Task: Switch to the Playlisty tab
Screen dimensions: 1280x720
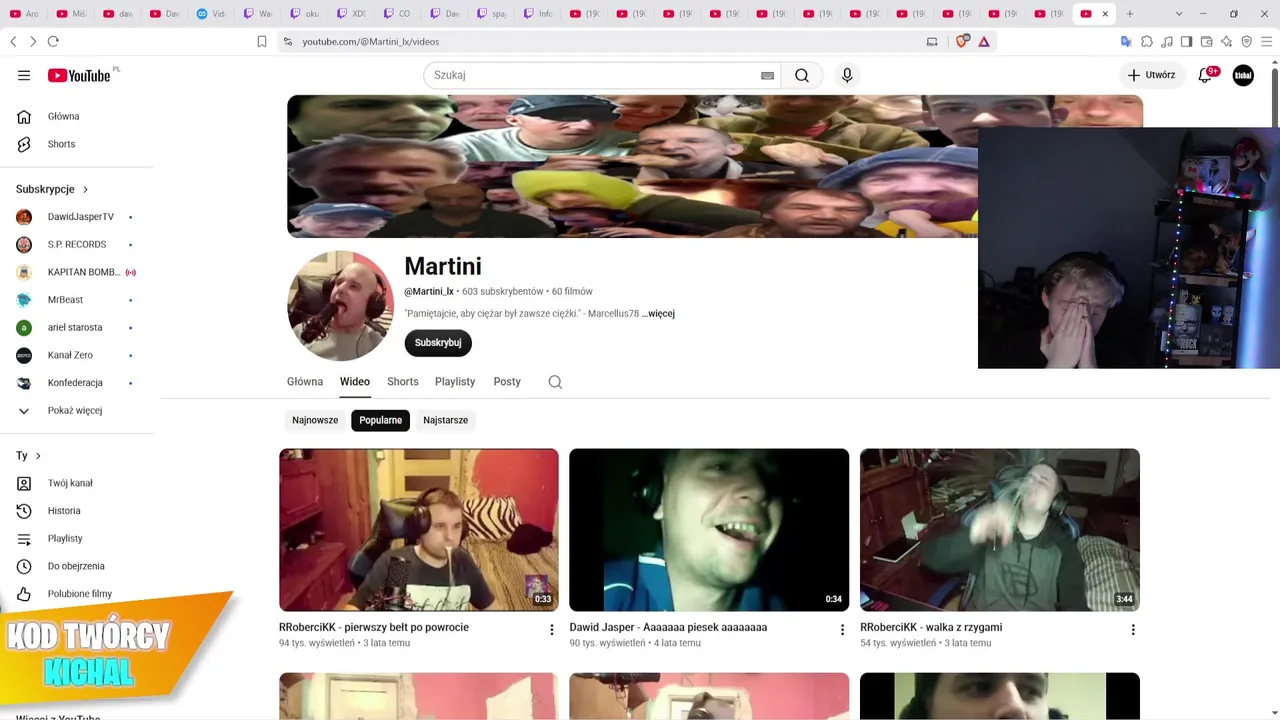Action: pos(455,382)
